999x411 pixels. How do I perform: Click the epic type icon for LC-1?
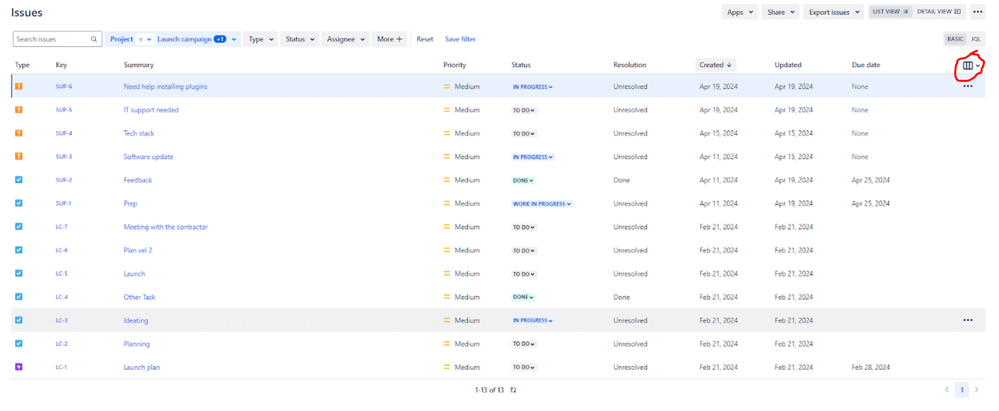coord(18,367)
